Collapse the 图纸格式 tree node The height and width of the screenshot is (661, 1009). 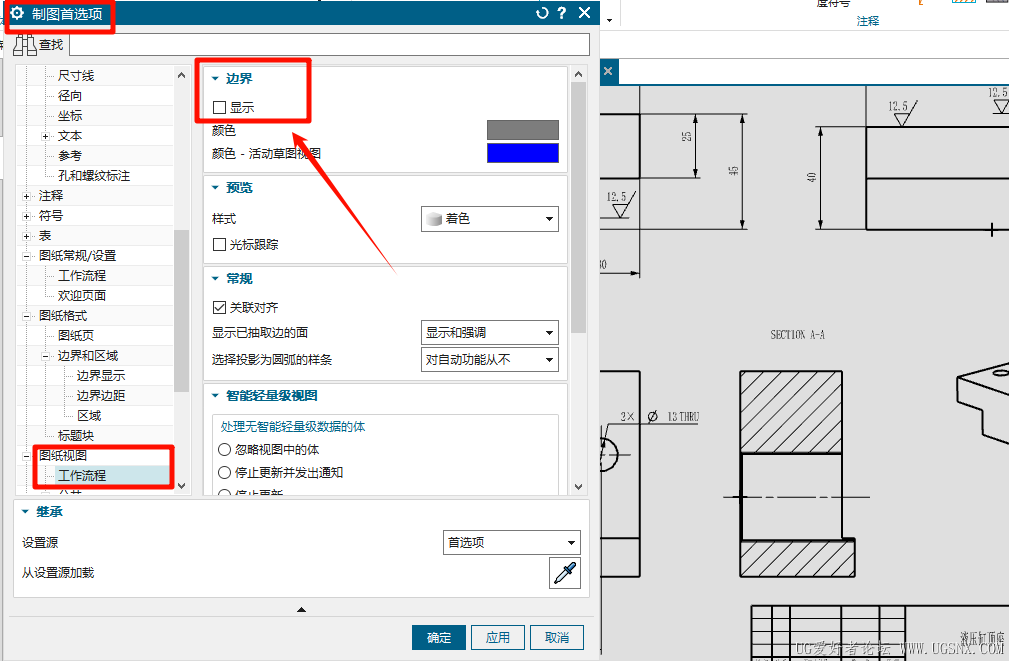26,315
